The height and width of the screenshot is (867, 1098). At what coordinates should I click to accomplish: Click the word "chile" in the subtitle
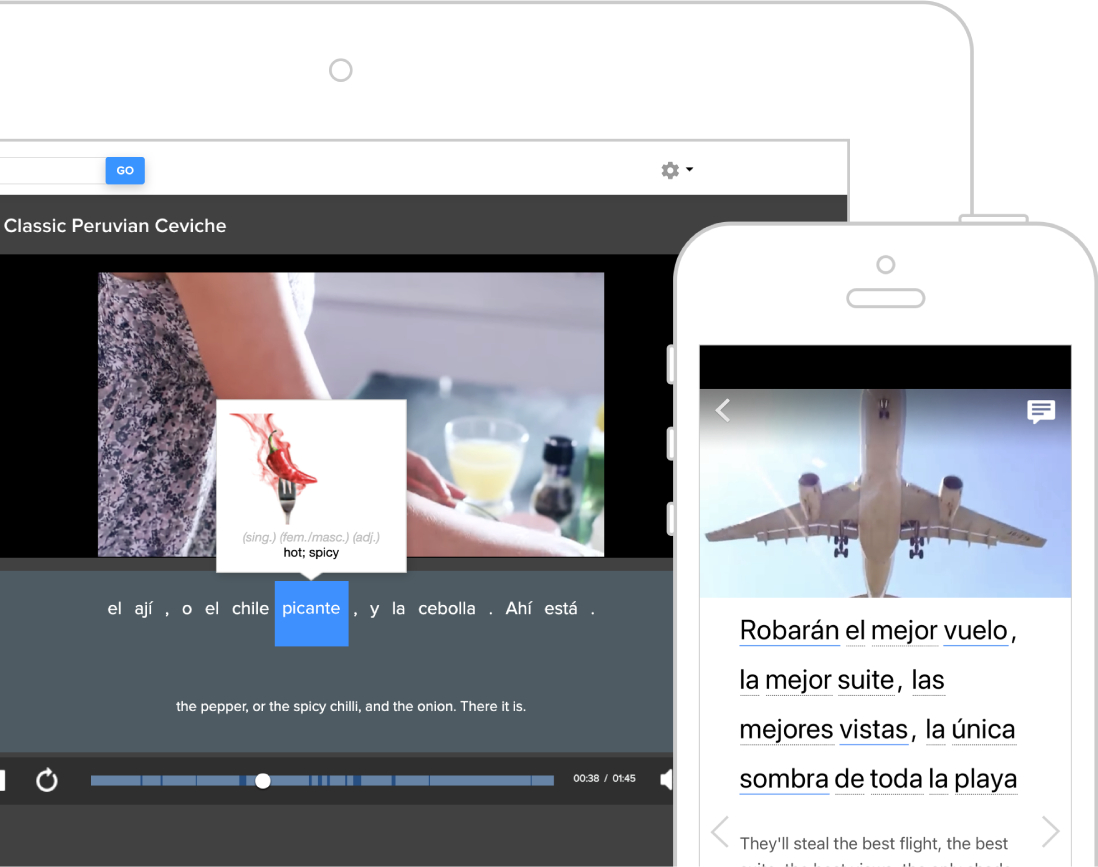[x=250, y=609]
